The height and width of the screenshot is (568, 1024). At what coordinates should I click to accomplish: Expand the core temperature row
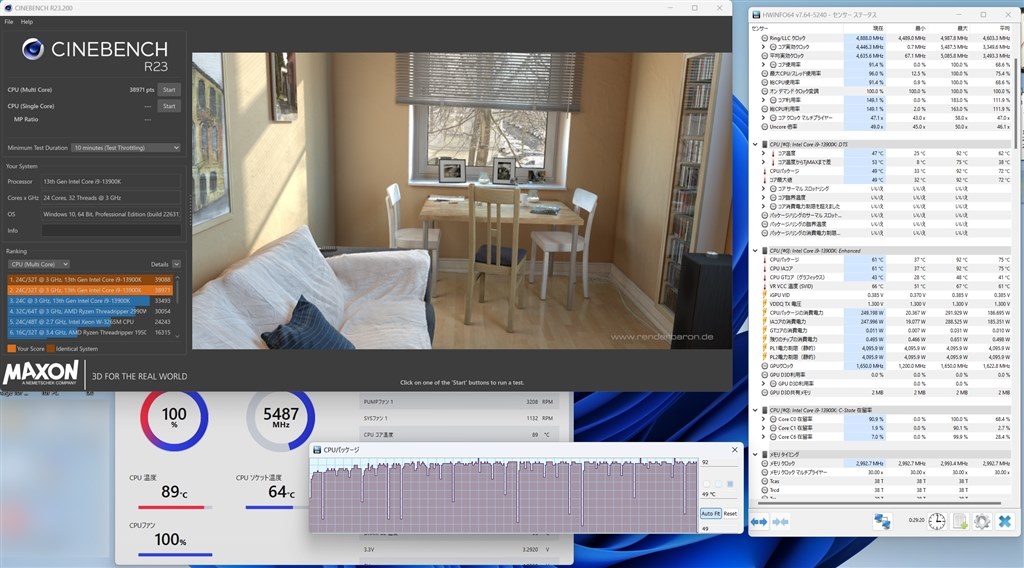coord(763,153)
